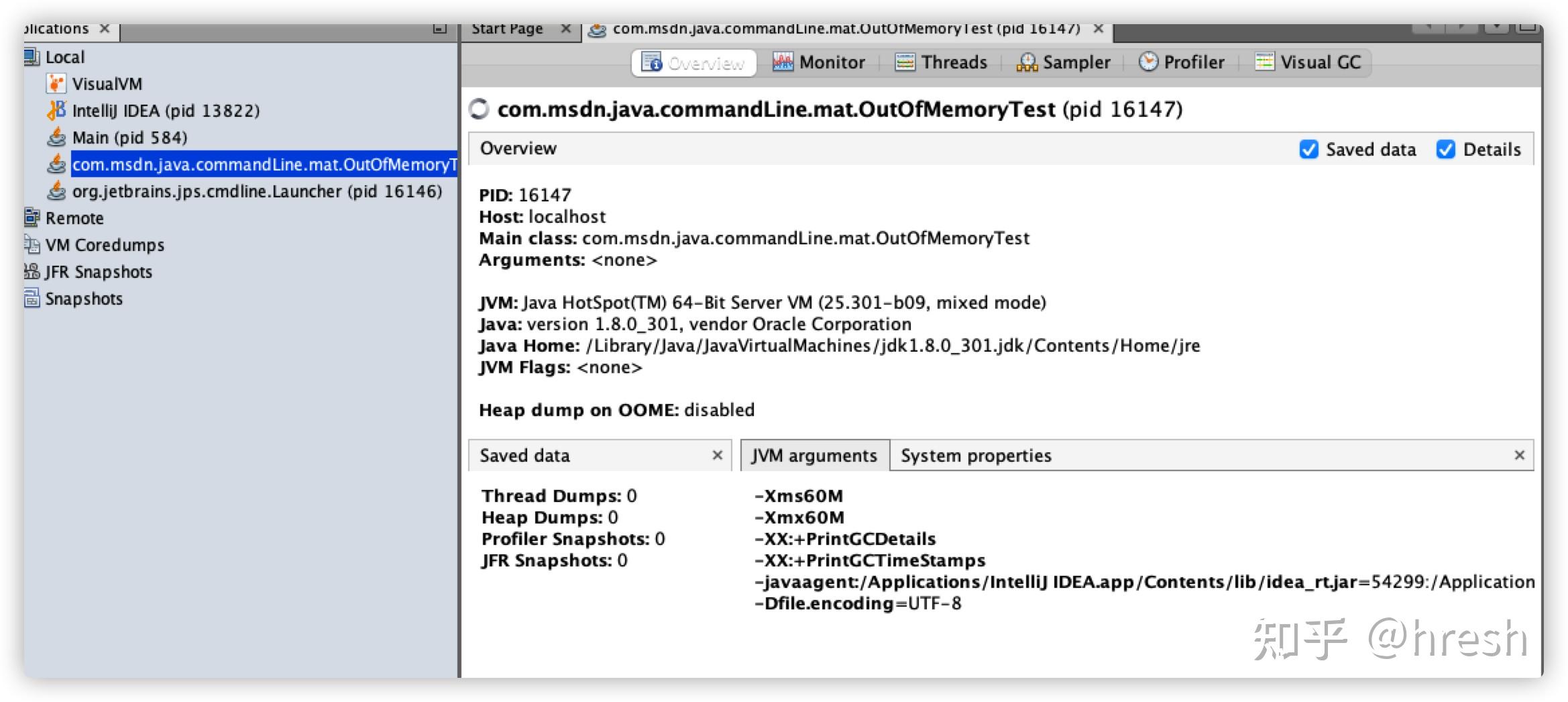Open the Overview view
This screenshot has width=1568, height=702.
(x=694, y=62)
